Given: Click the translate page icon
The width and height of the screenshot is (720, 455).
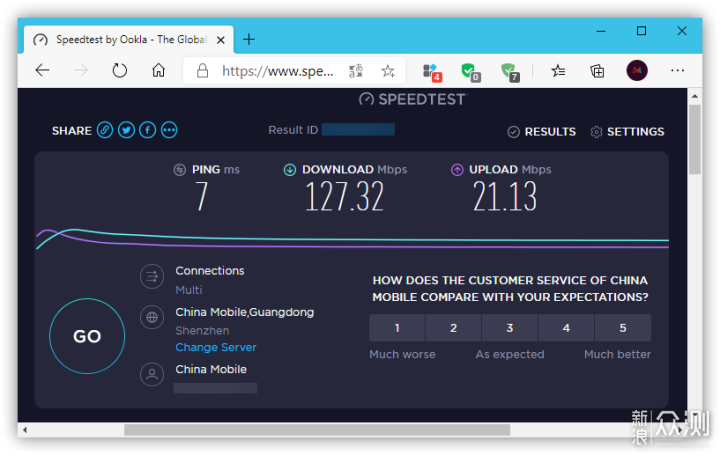Looking at the screenshot, I should click(x=356, y=71).
